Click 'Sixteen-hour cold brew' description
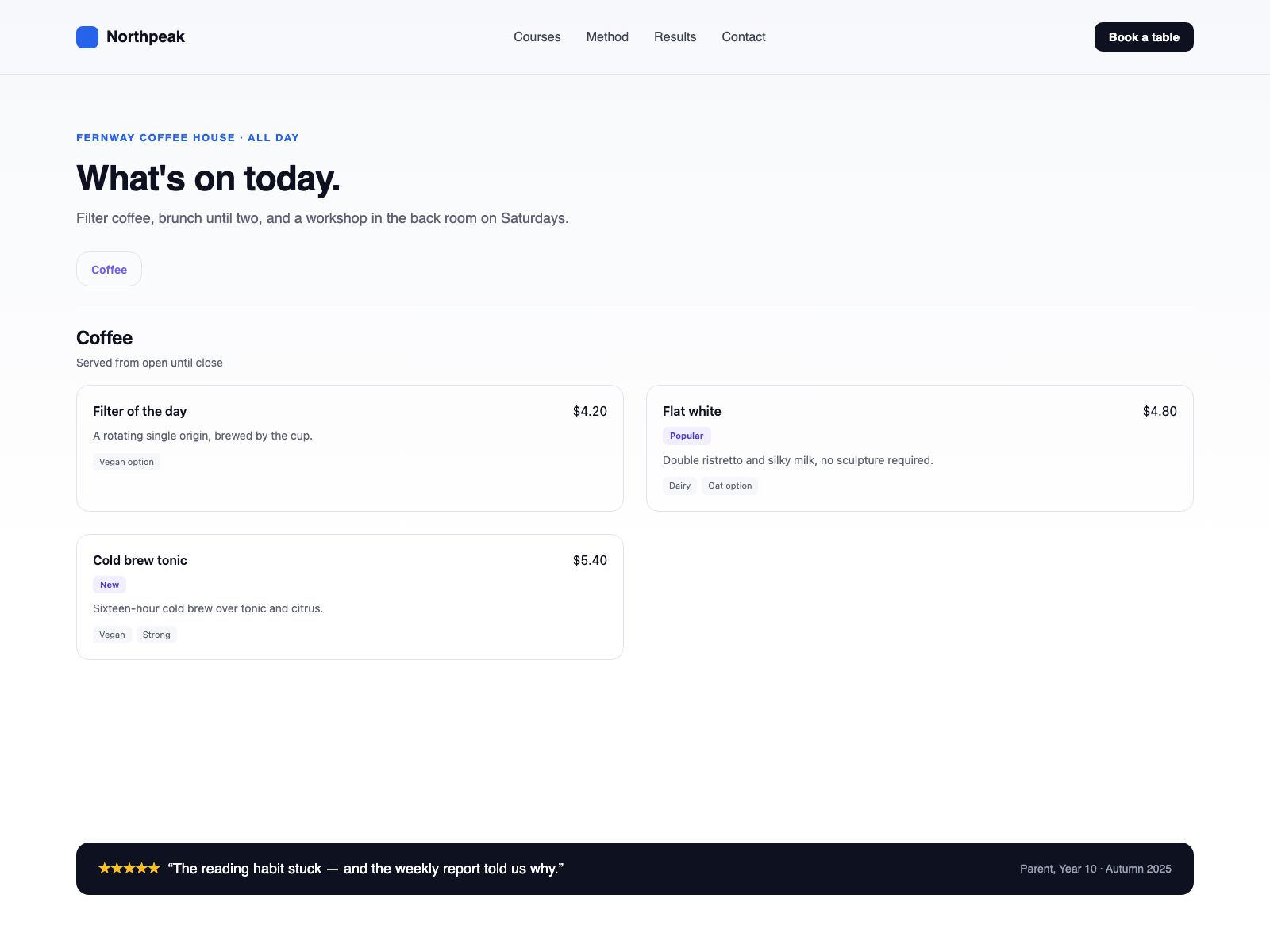The width and height of the screenshot is (1270, 952). coord(208,608)
